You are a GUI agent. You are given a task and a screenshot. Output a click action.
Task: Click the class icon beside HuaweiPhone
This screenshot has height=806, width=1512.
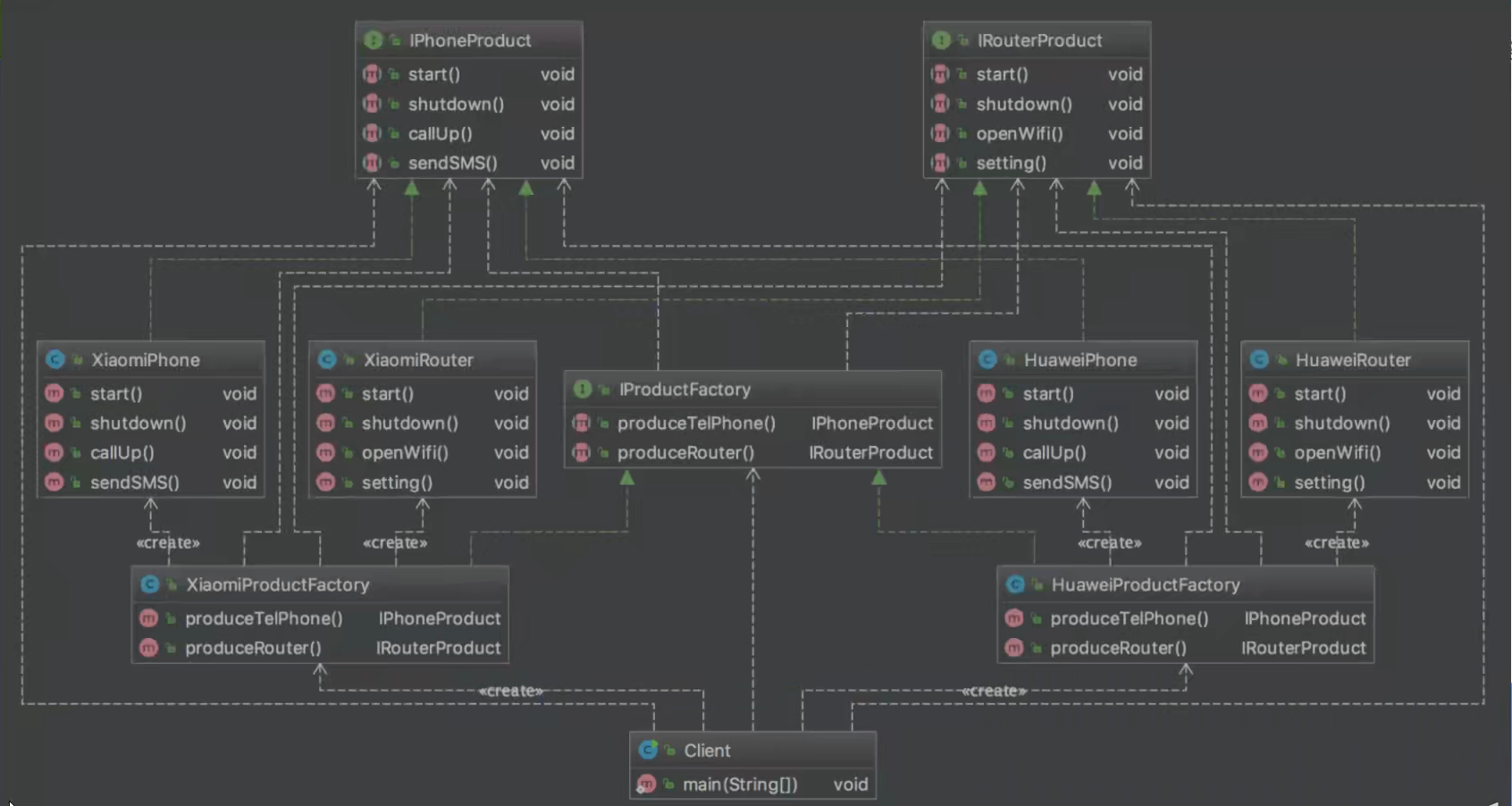987,360
